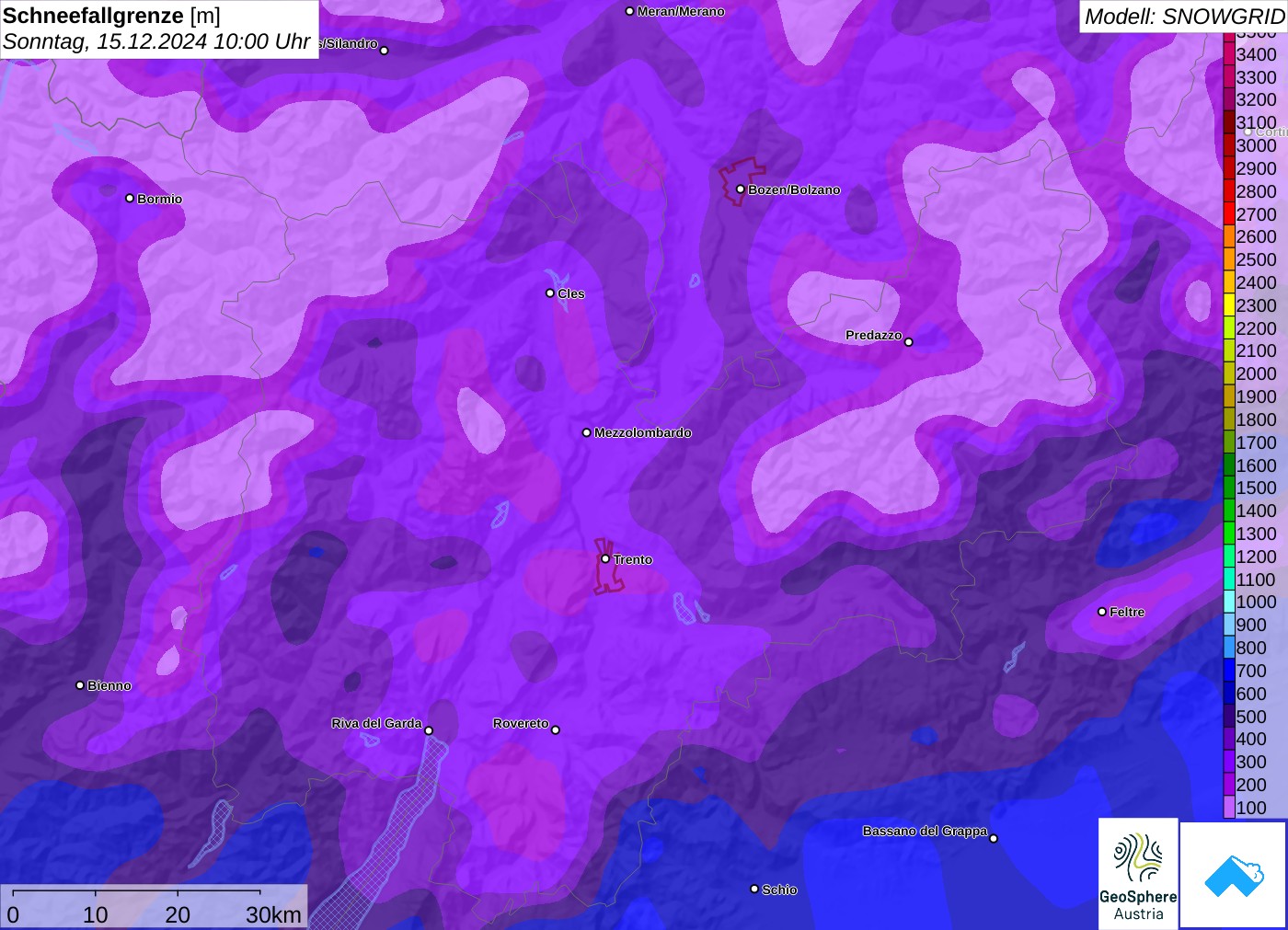The image size is (1288, 930).
Task: Click the 'Bozen/Bolzano' label text
Action: pos(794,189)
